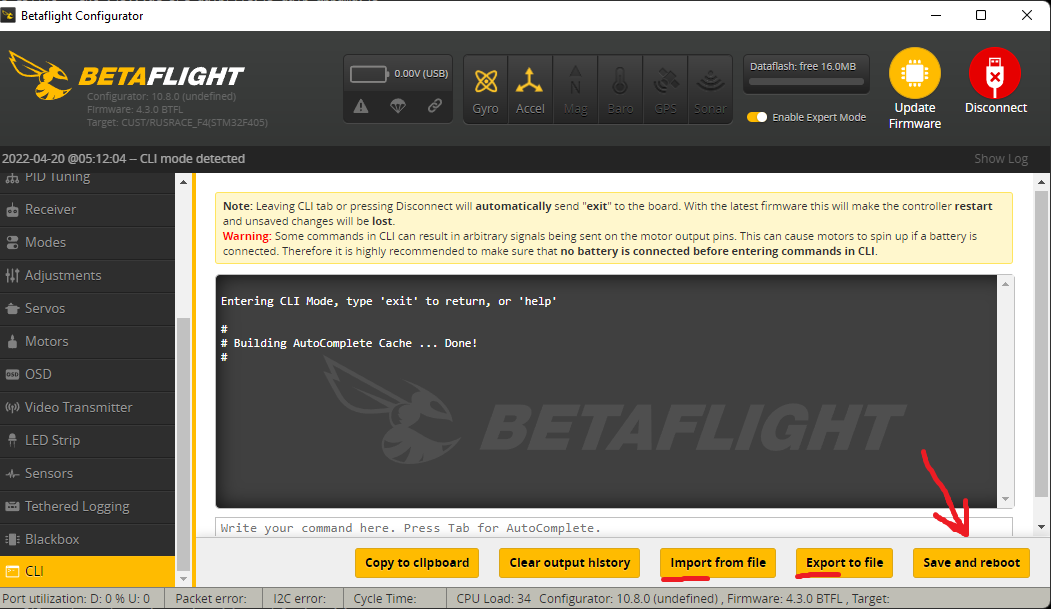
Task: Click the Mag sensor icon
Action: [575, 81]
